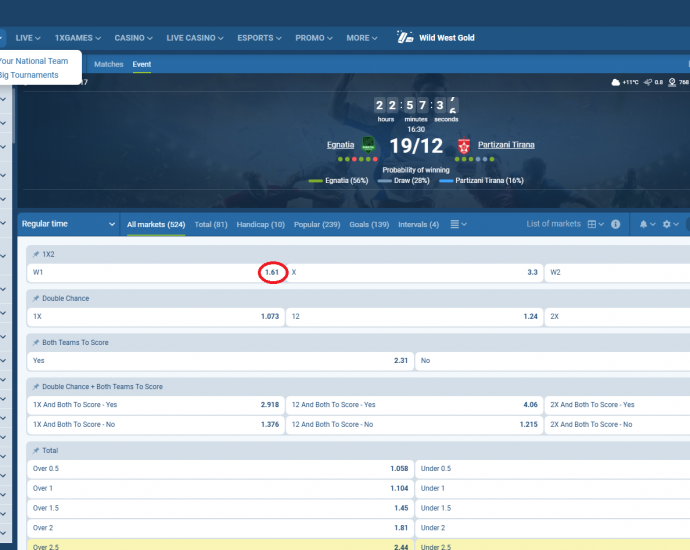
Task: Switch to the Matches tab
Action: (109, 64)
